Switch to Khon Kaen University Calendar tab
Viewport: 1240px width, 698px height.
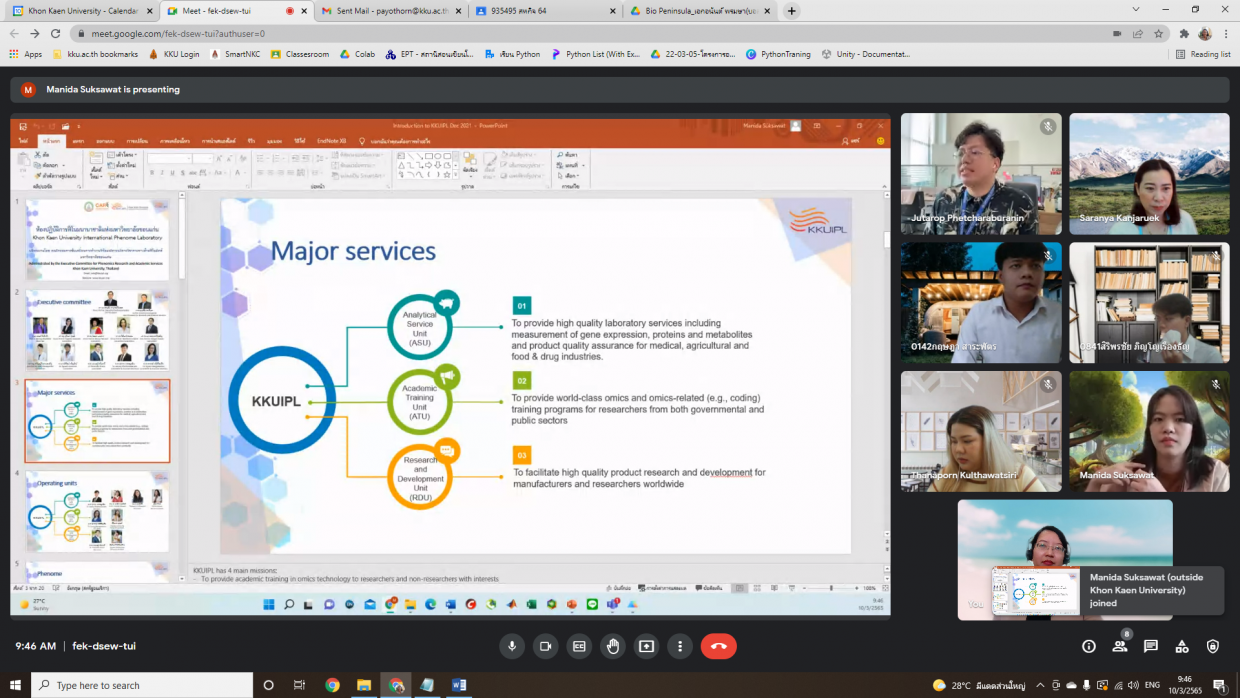pos(82,11)
